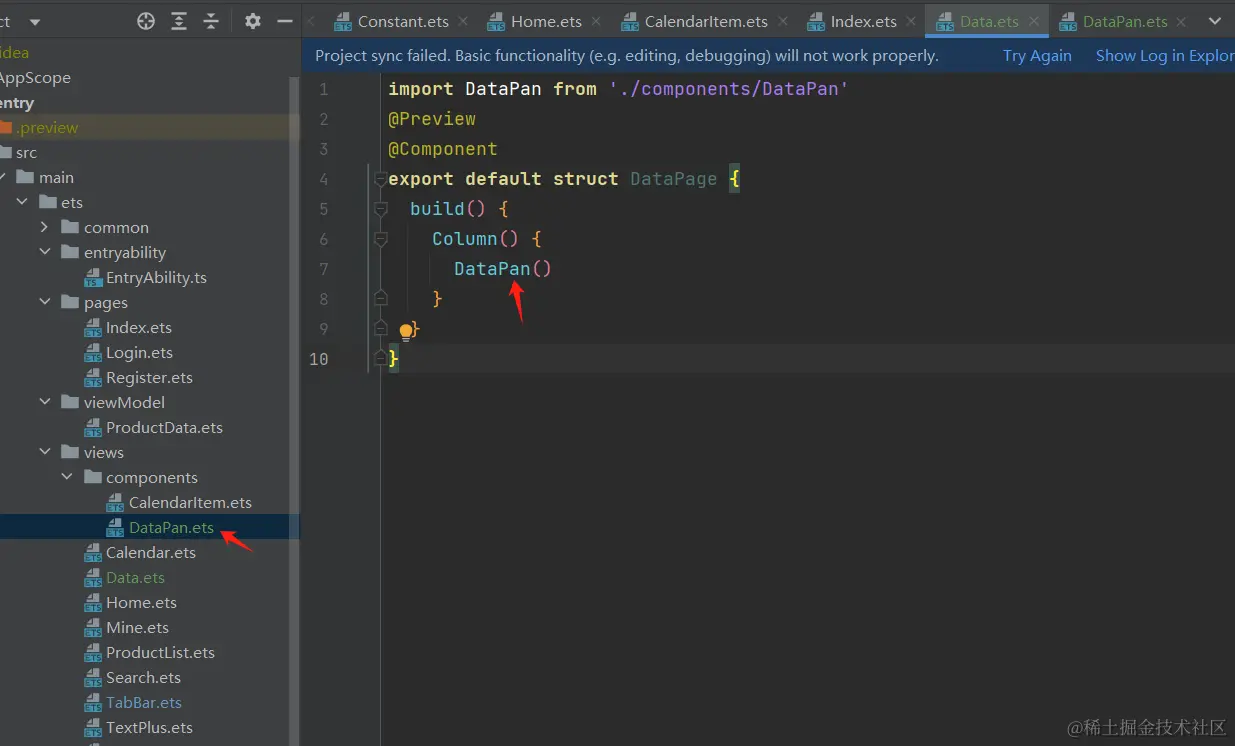Select Search.ets file
1235x746 pixels.
(143, 677)
